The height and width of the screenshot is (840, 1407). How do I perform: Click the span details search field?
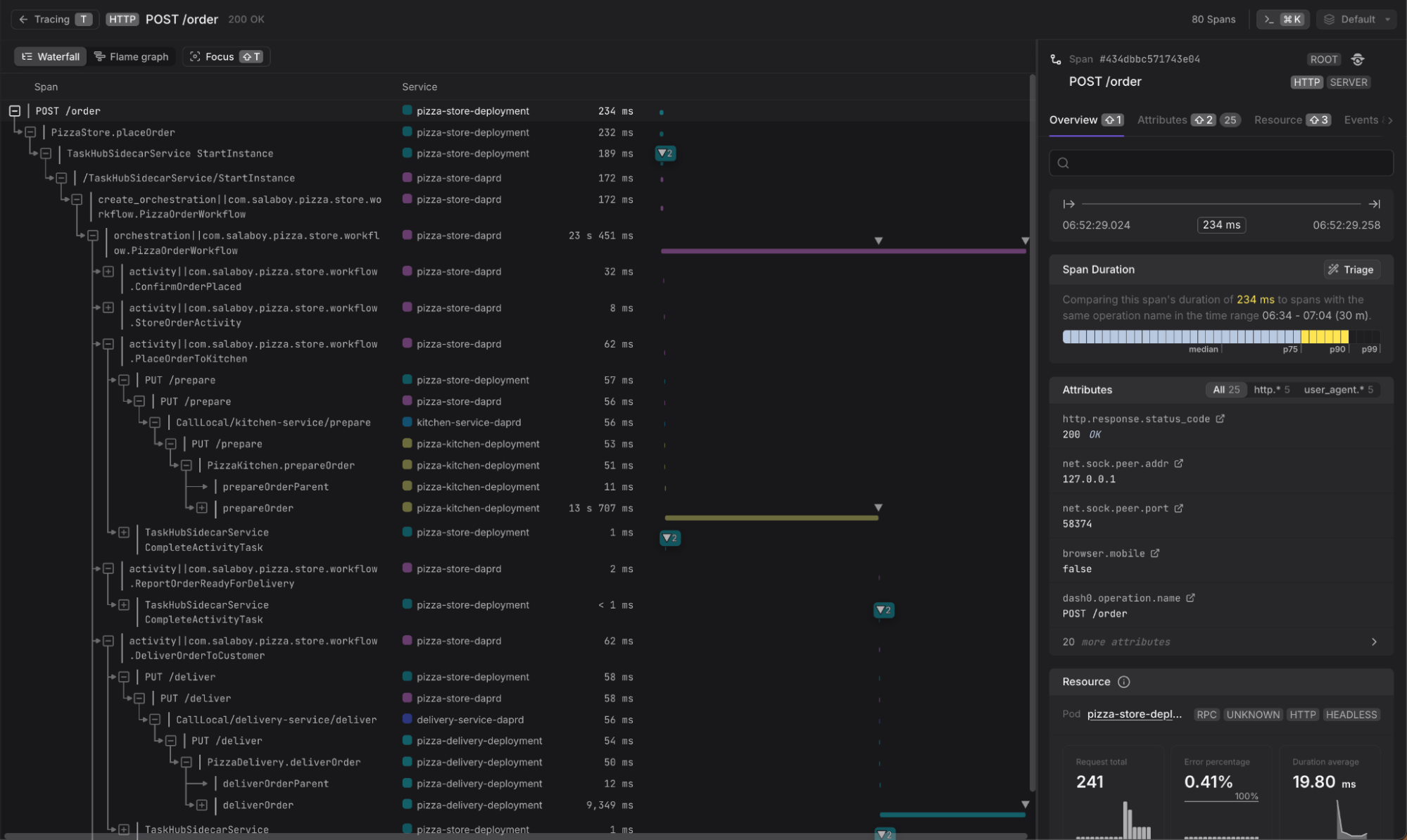coord(1220,163)
